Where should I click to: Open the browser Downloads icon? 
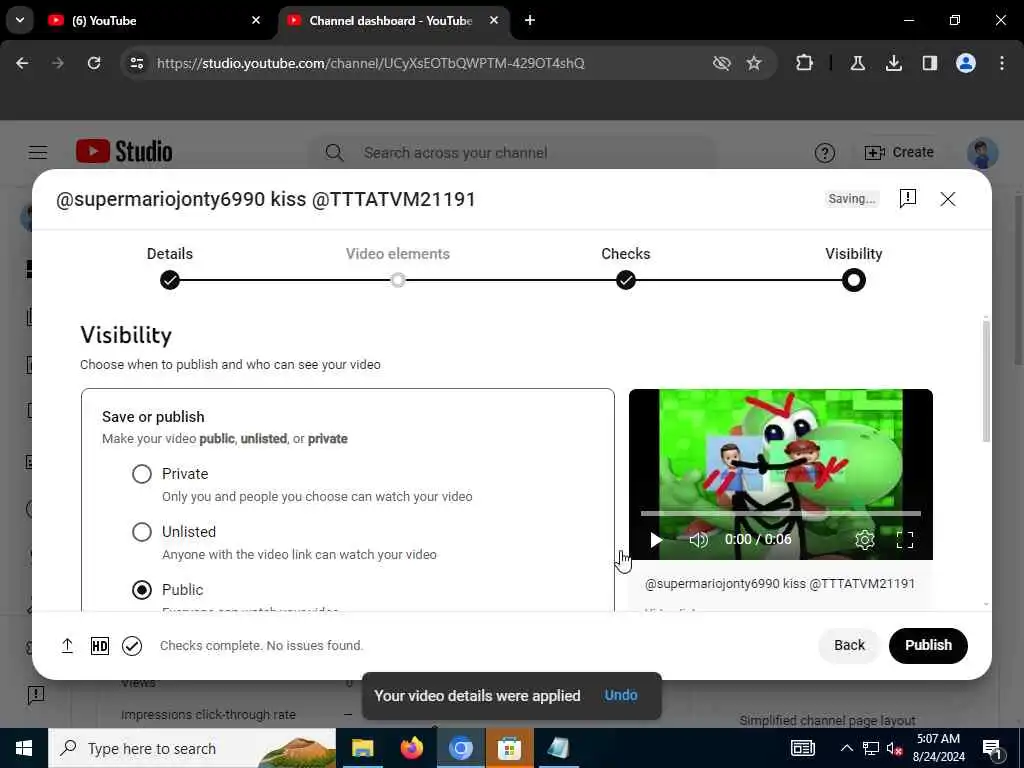point(893,63)
